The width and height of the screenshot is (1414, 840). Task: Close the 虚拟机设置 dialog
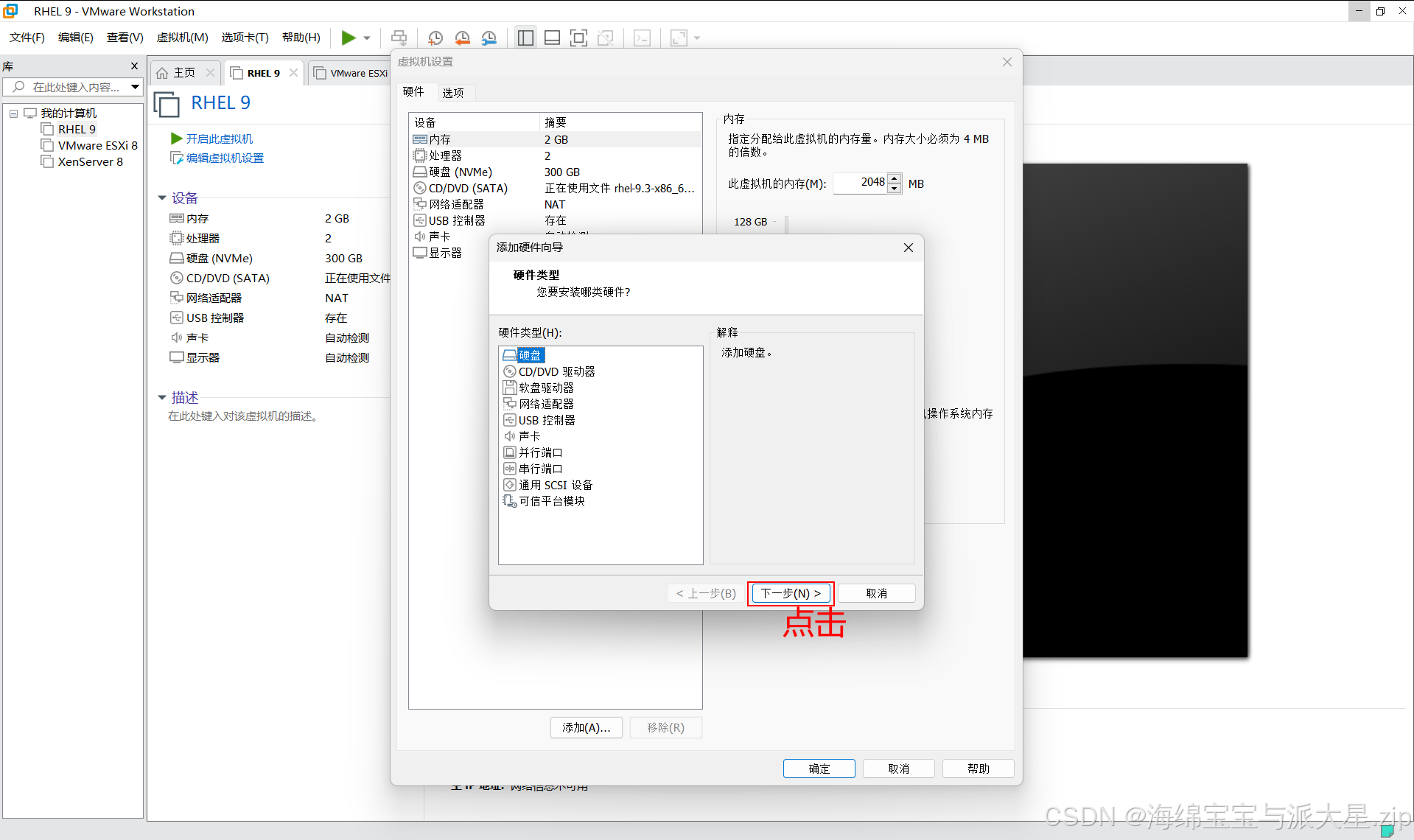click(x=1007, y=62)
